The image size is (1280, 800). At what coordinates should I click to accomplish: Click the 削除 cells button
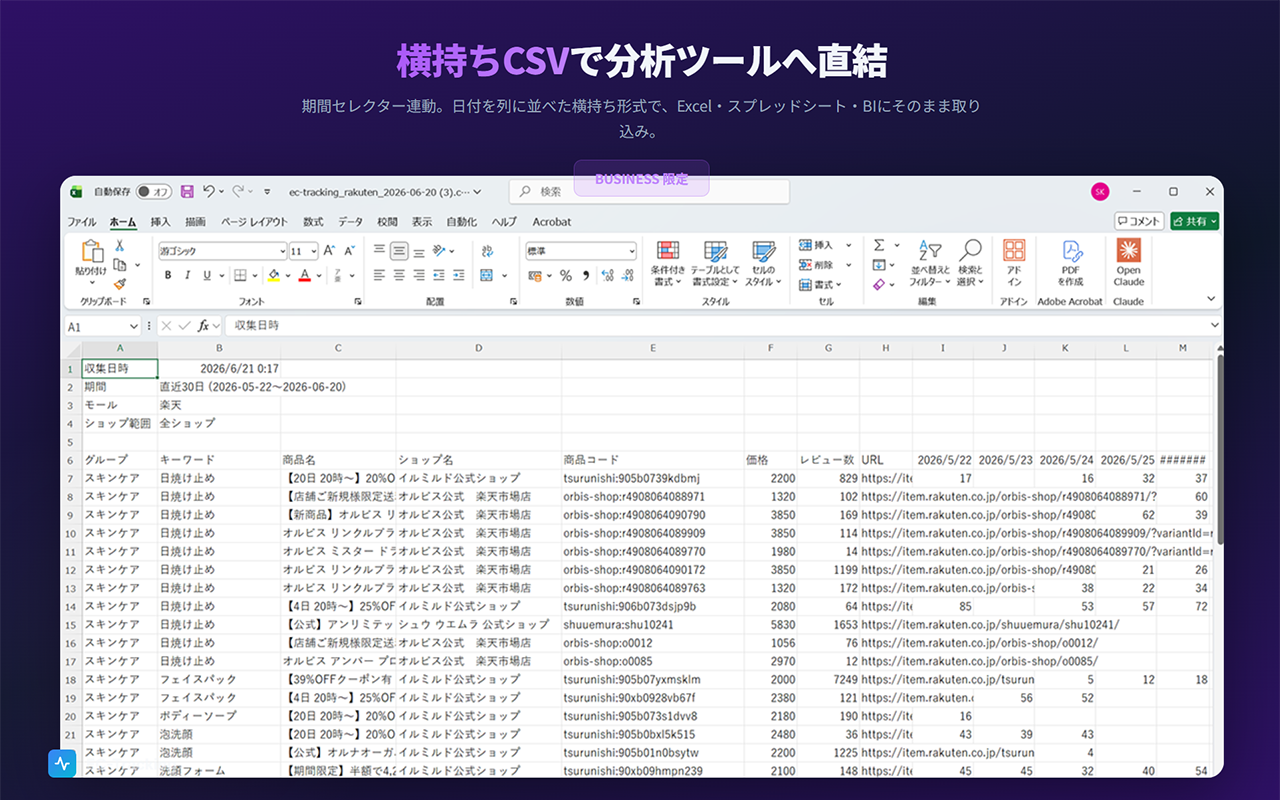(x=823, y=265)
